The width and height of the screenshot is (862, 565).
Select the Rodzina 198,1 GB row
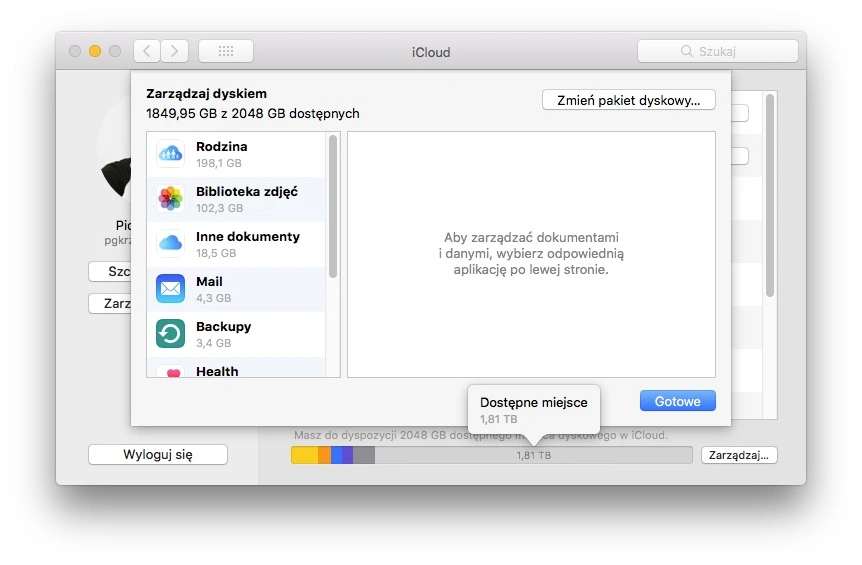pyautogui.click(x=236, y=154)
